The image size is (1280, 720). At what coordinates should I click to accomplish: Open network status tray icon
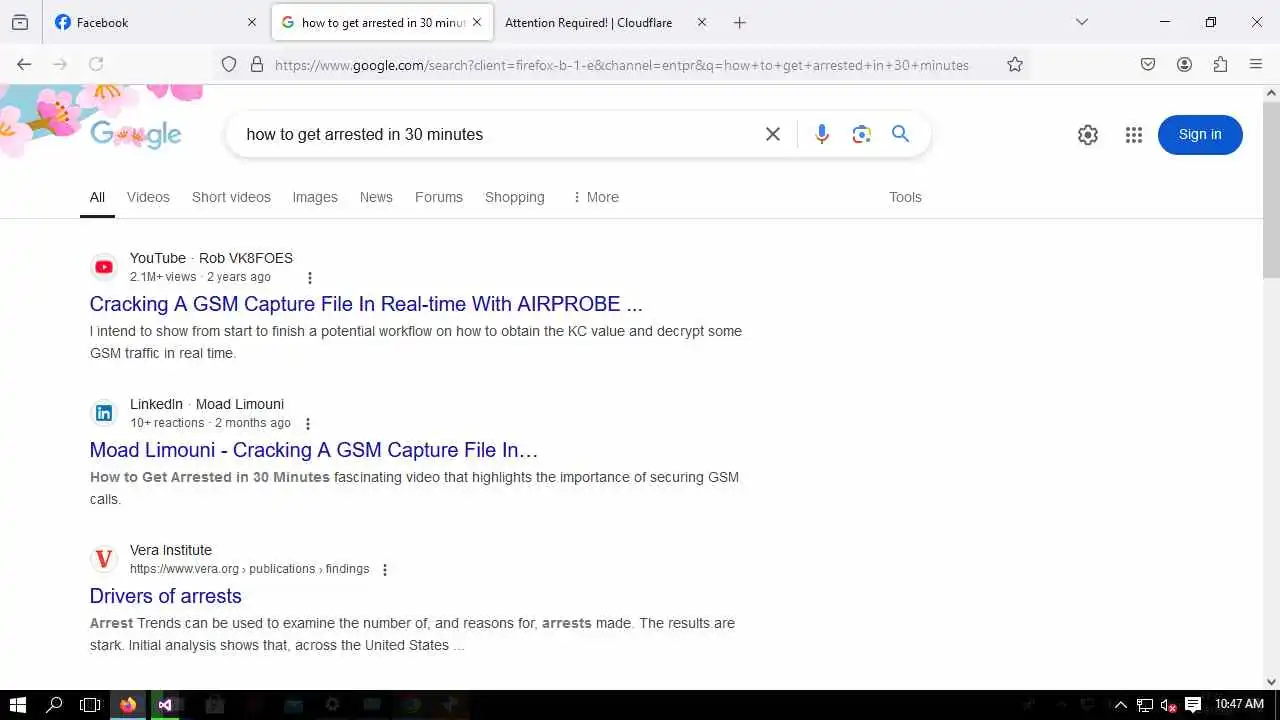coord(1145,705)
